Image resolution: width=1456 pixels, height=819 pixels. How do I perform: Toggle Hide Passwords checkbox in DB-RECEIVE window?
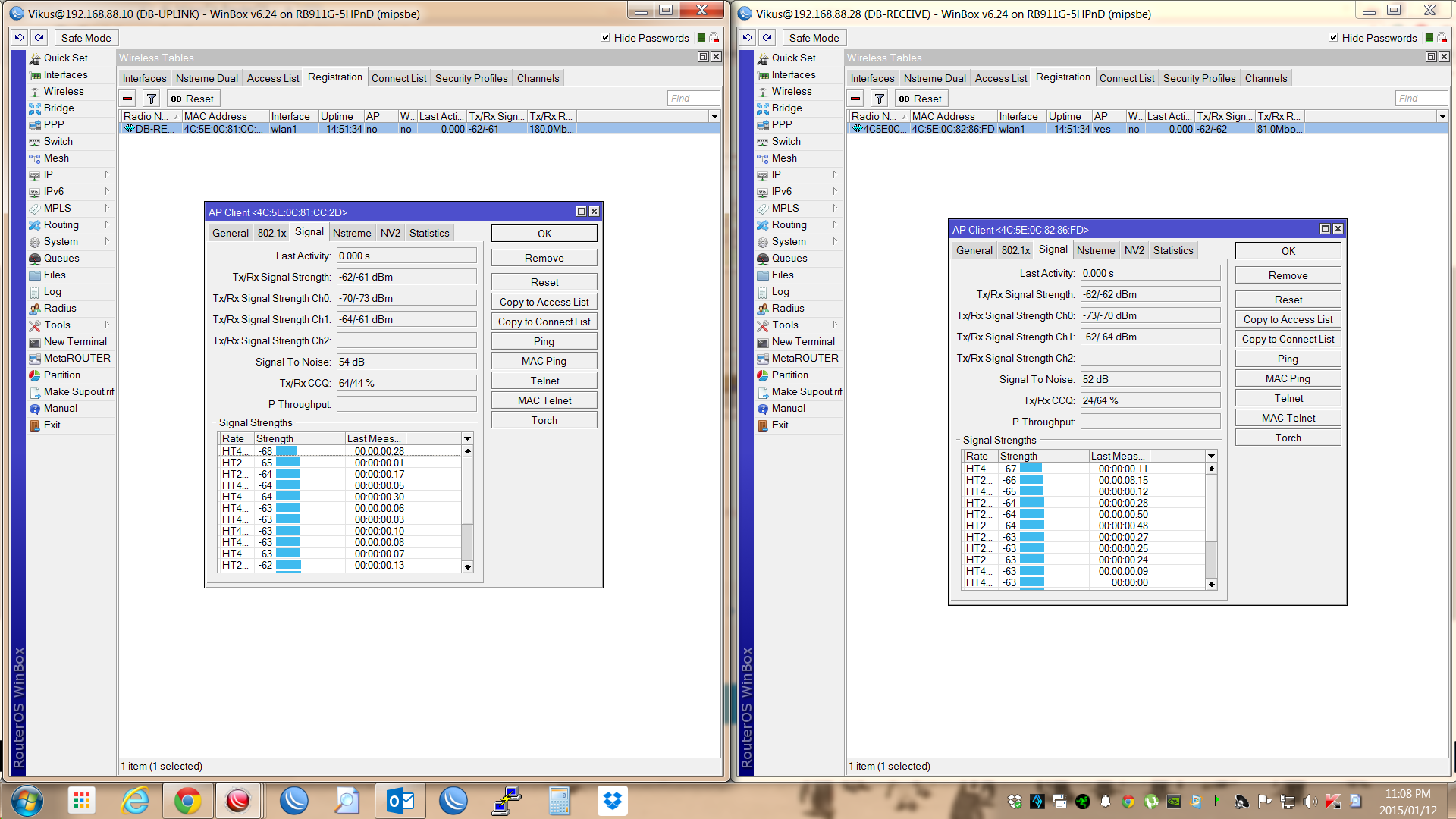click(x=1333, y=37)
